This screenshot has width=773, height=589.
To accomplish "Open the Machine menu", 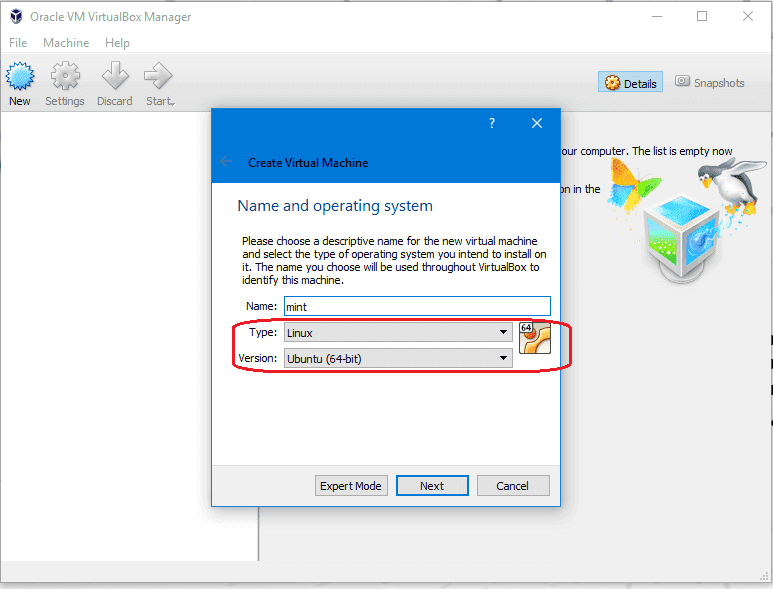I will coord(66,43).
